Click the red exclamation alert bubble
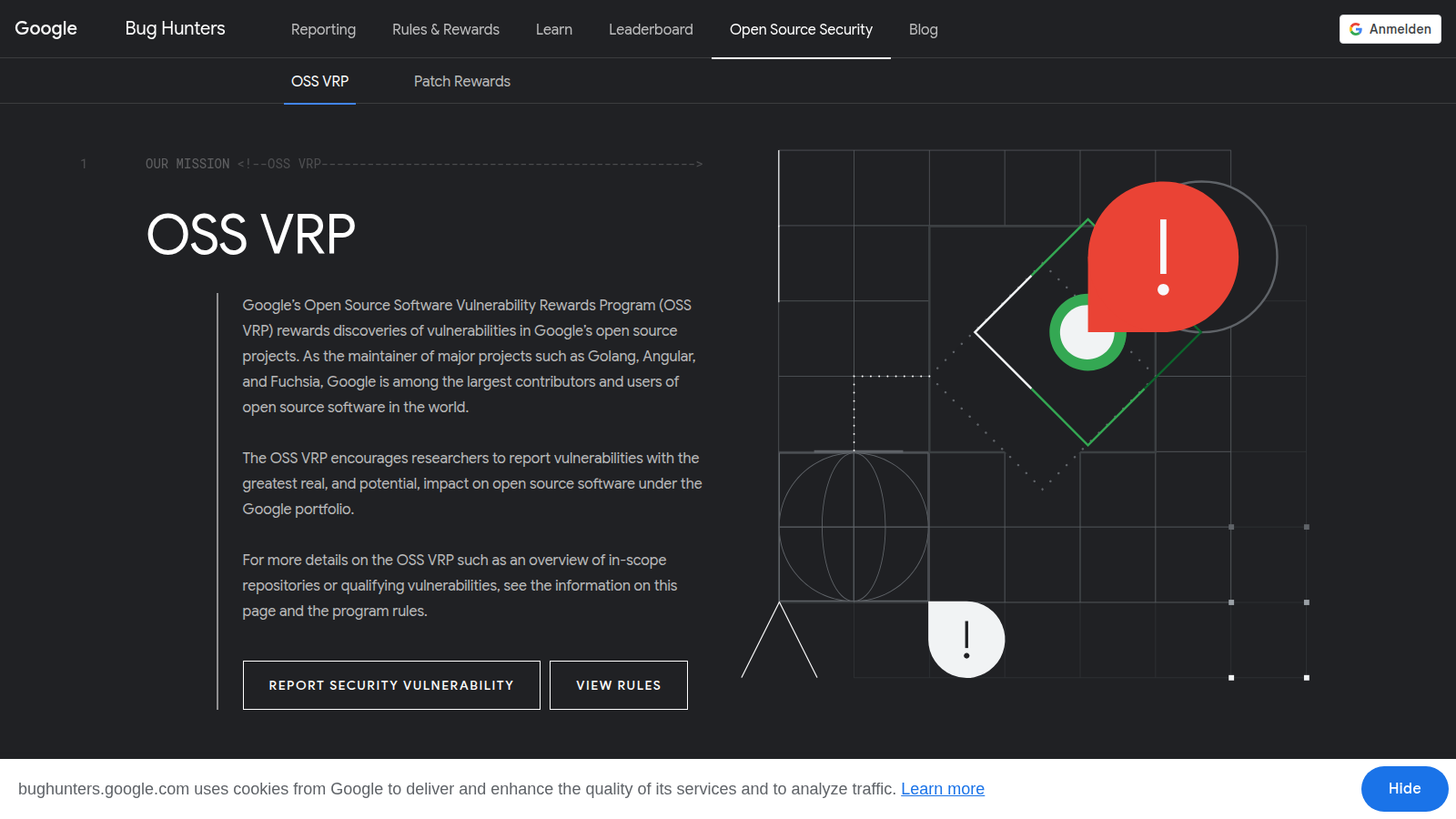This screenshot has width=1456, height=819. (1163, 257)
